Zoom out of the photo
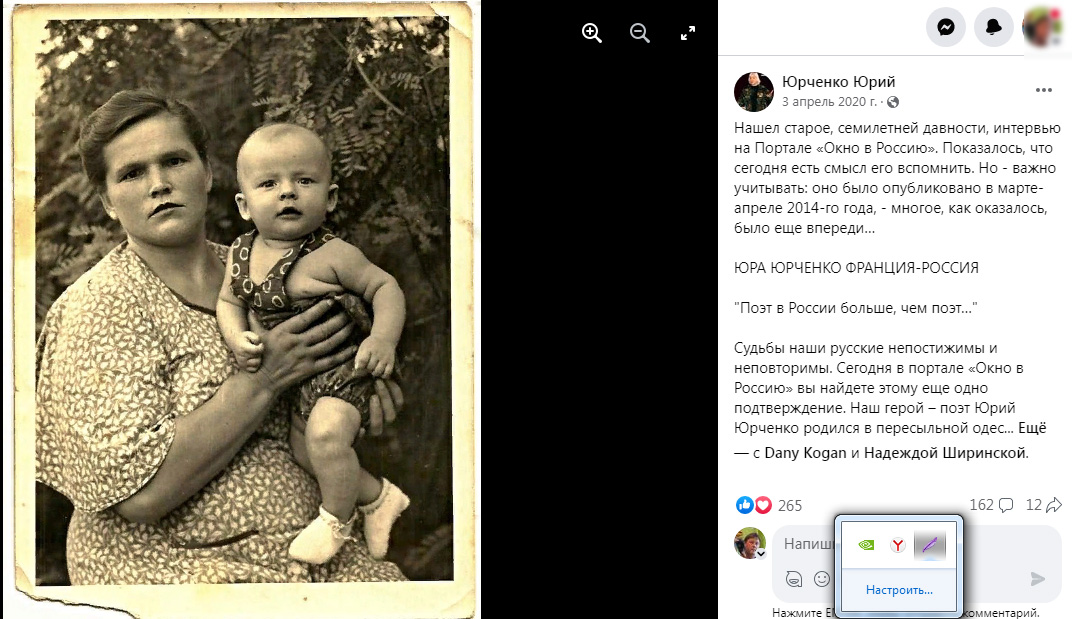The width and height of the screenshot is (1072, 619). (639, 32)
